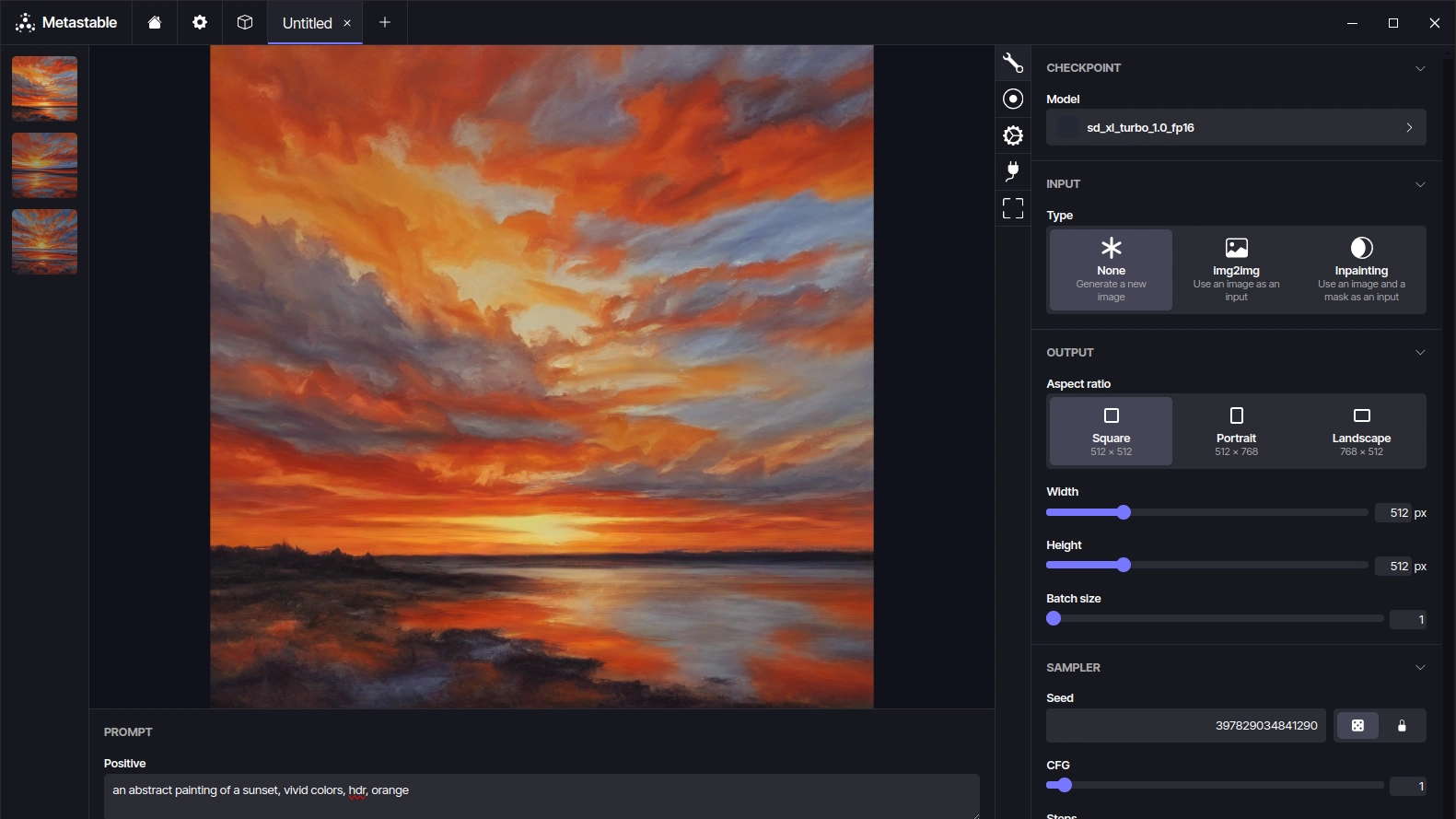Collapse the CHECKPOINT section
The height and width of the screenshot is (819, 1456).
coord(1420,68)
